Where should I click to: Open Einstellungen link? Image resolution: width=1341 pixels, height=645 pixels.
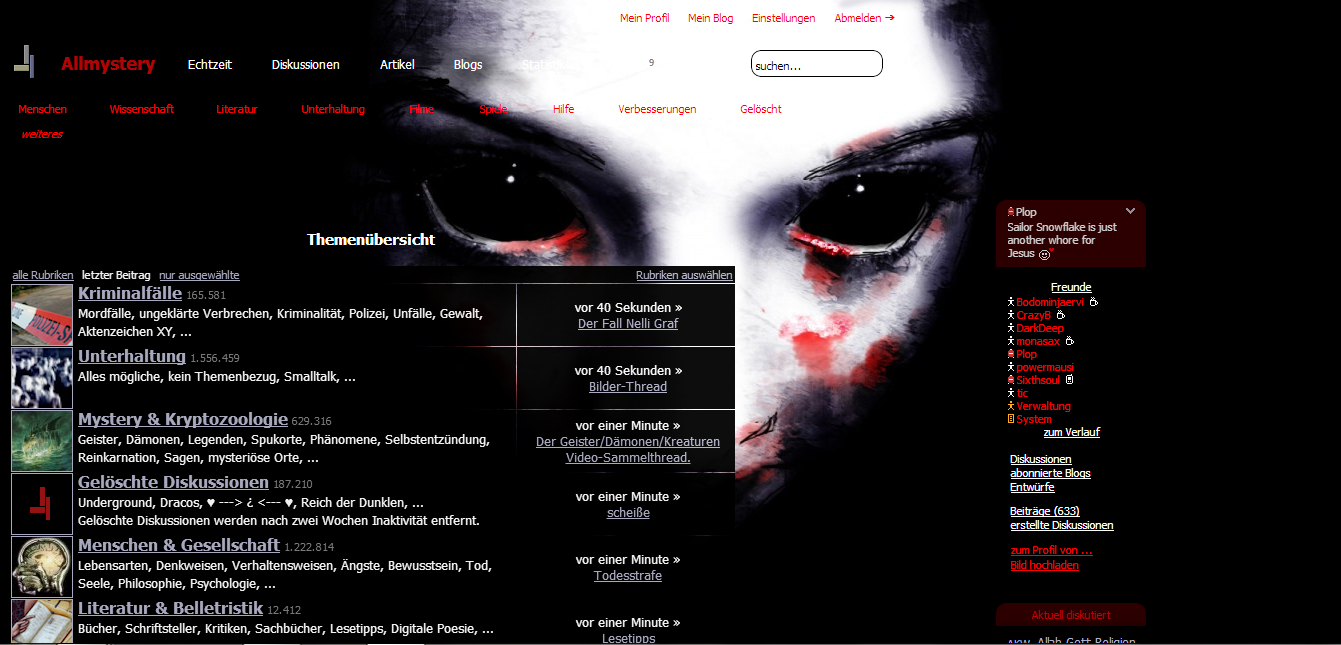784,18
